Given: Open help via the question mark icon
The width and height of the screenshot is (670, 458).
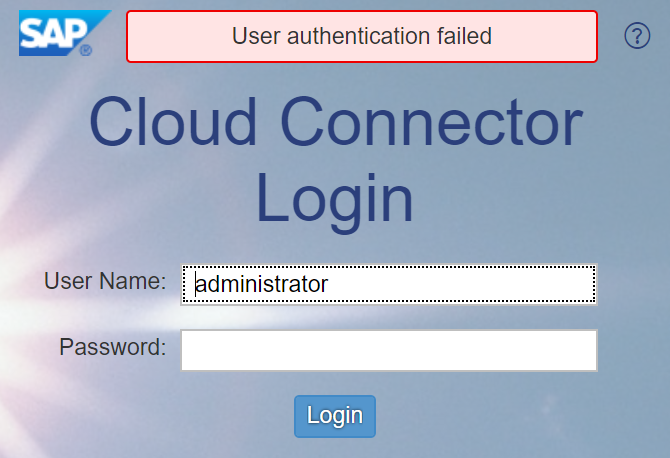Looking at the screenshot, I should click(637, 36).
